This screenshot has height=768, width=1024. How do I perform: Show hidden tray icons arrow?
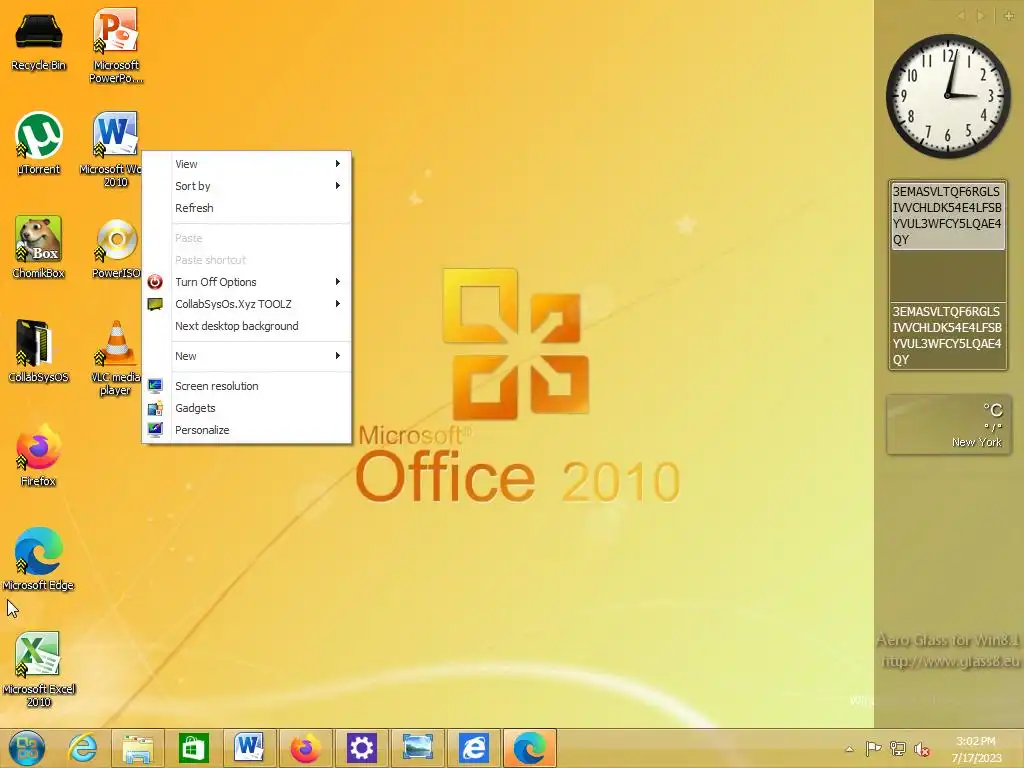click(849, 749)
